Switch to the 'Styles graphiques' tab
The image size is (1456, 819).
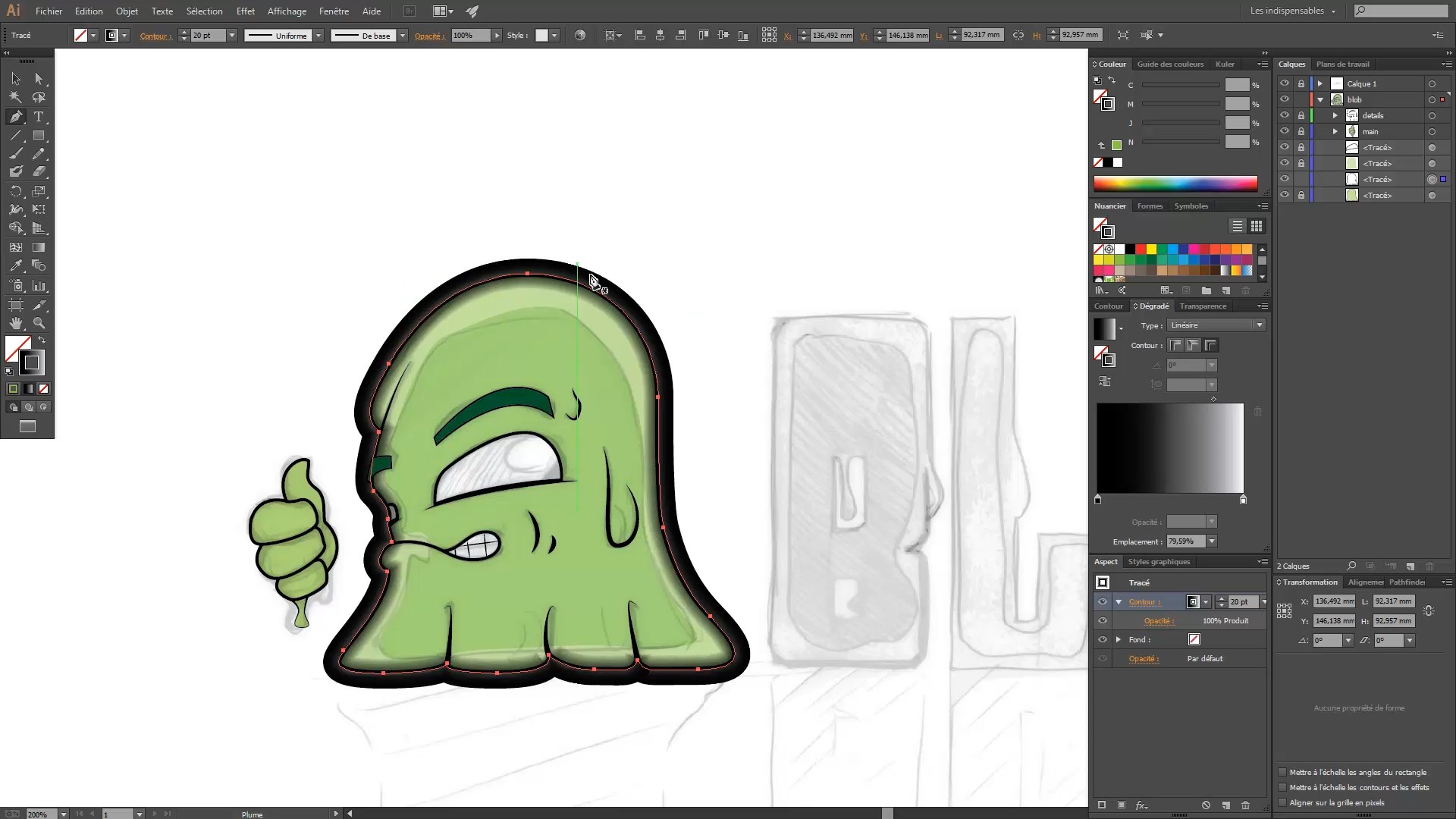click(1159, 562)
